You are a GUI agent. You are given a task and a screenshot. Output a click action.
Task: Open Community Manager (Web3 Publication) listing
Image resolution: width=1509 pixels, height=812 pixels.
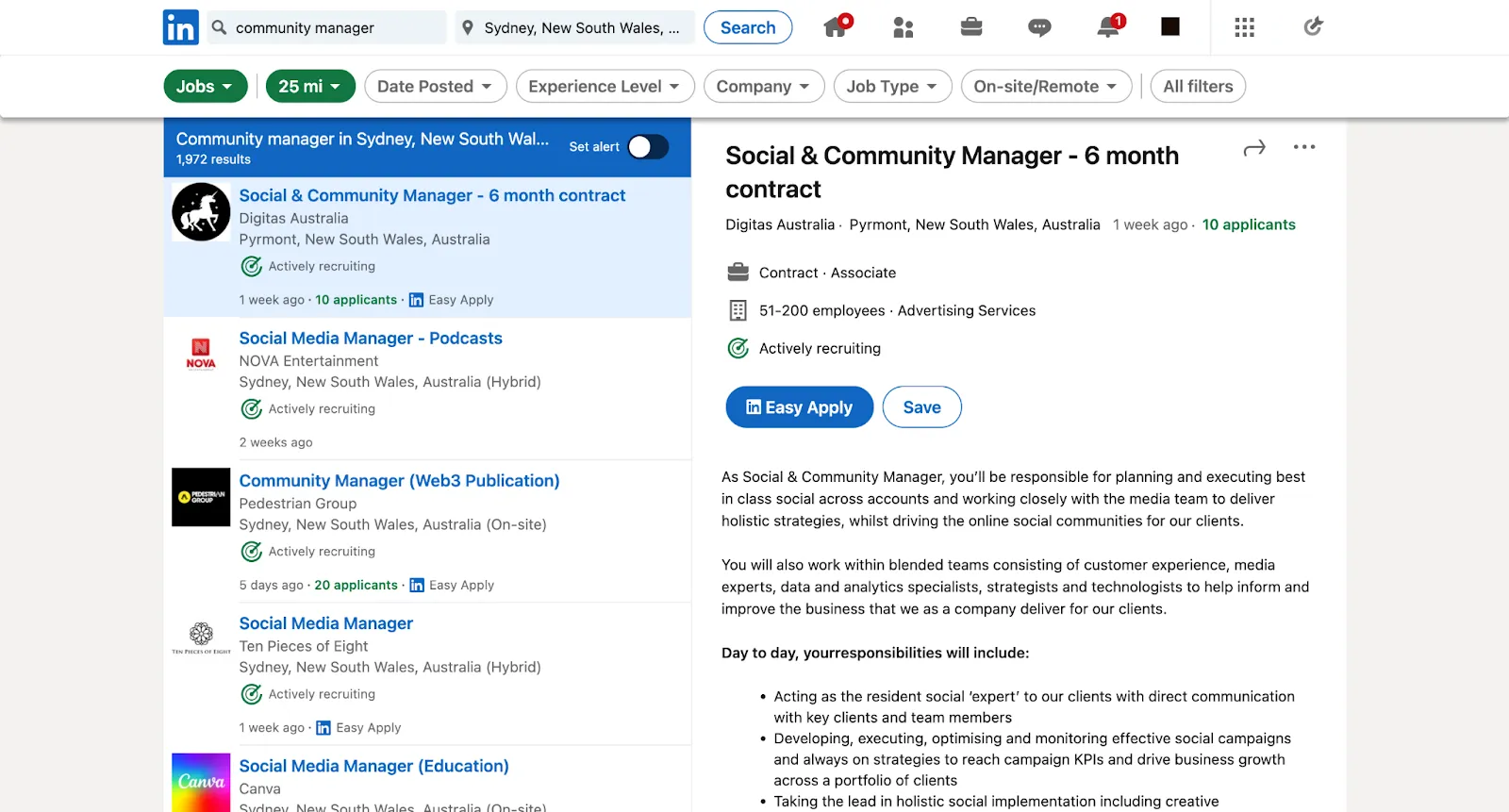pyautogui.click(x=399, y=481)
